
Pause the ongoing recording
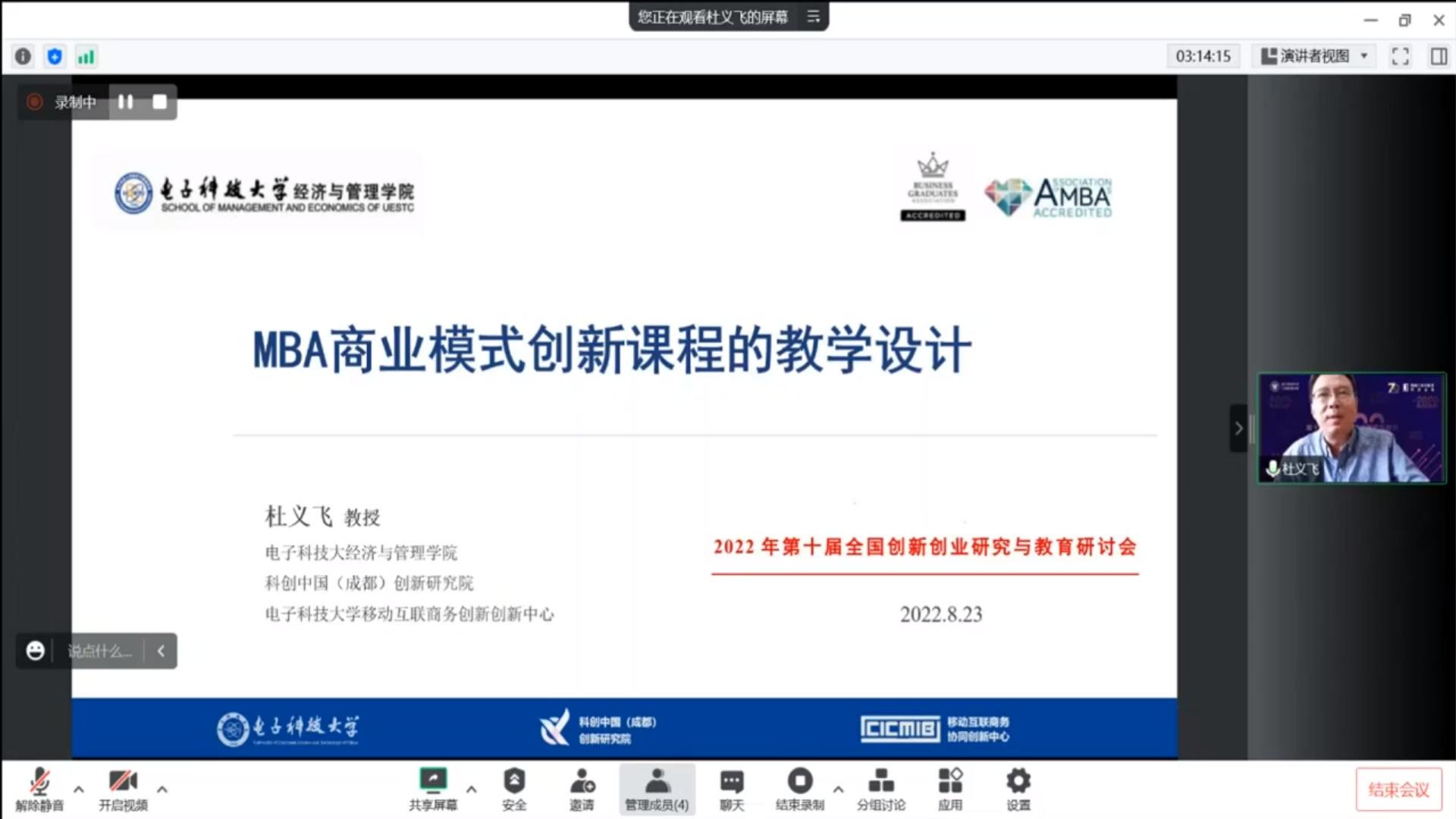click(x=126, y=102)
